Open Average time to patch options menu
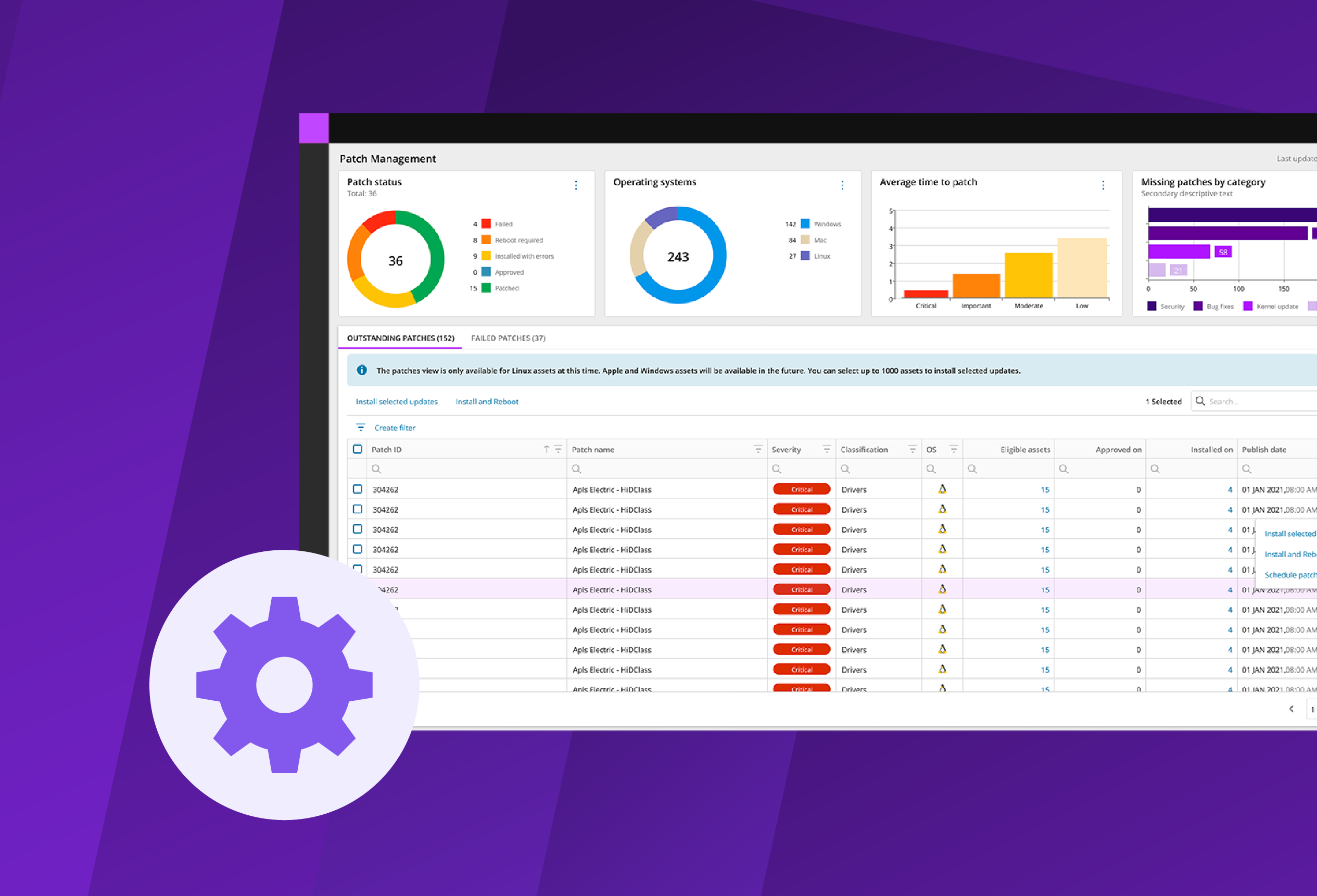Viewport: 1317px width, 896px height. 1103,185
